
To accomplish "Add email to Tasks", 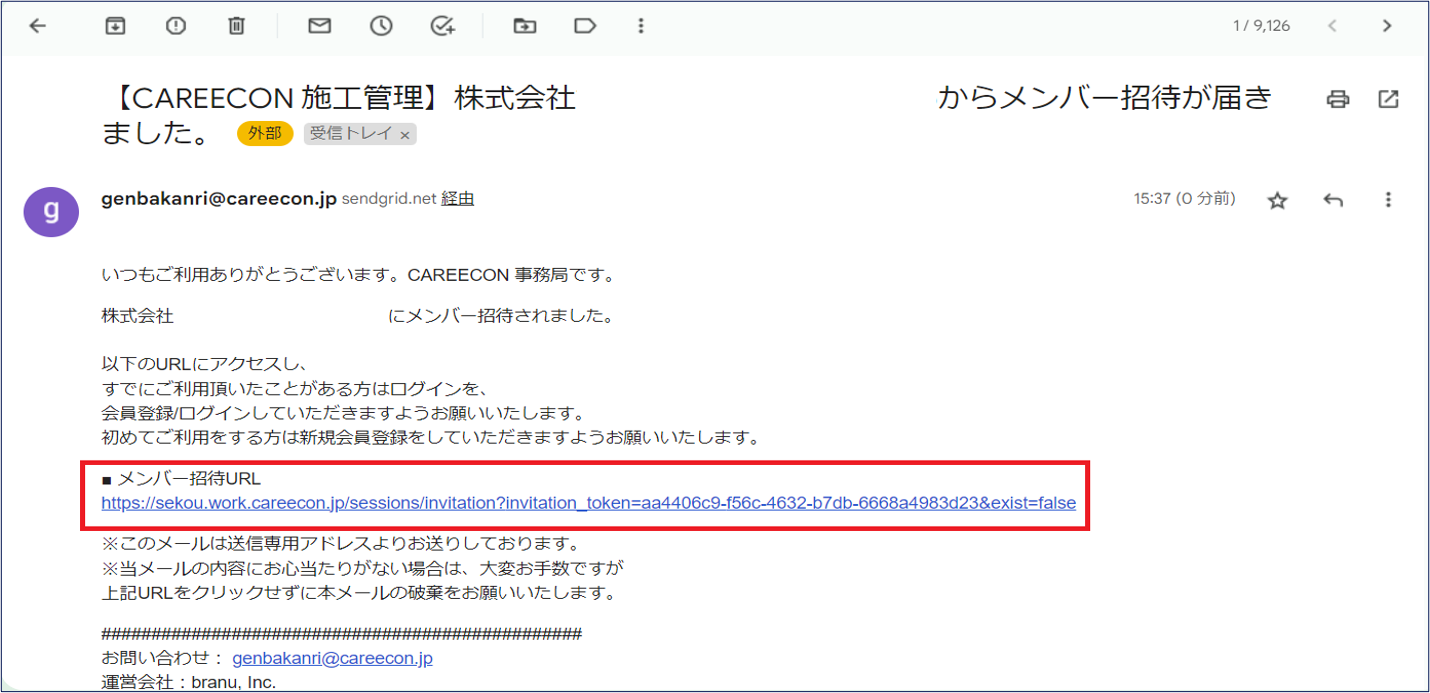I will click(x=443, y=26).
